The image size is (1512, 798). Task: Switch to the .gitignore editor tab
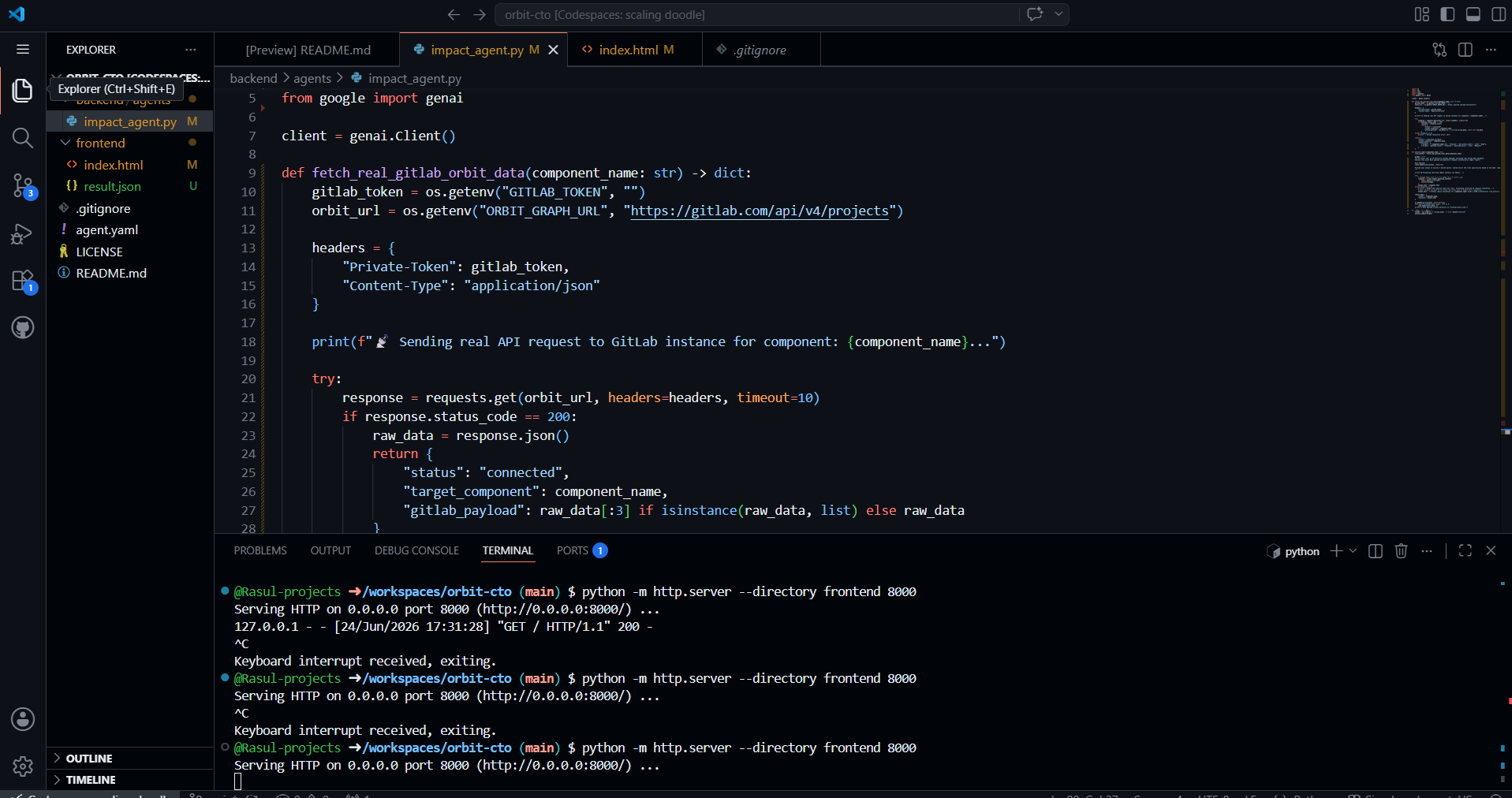click(x=760, y=50)
